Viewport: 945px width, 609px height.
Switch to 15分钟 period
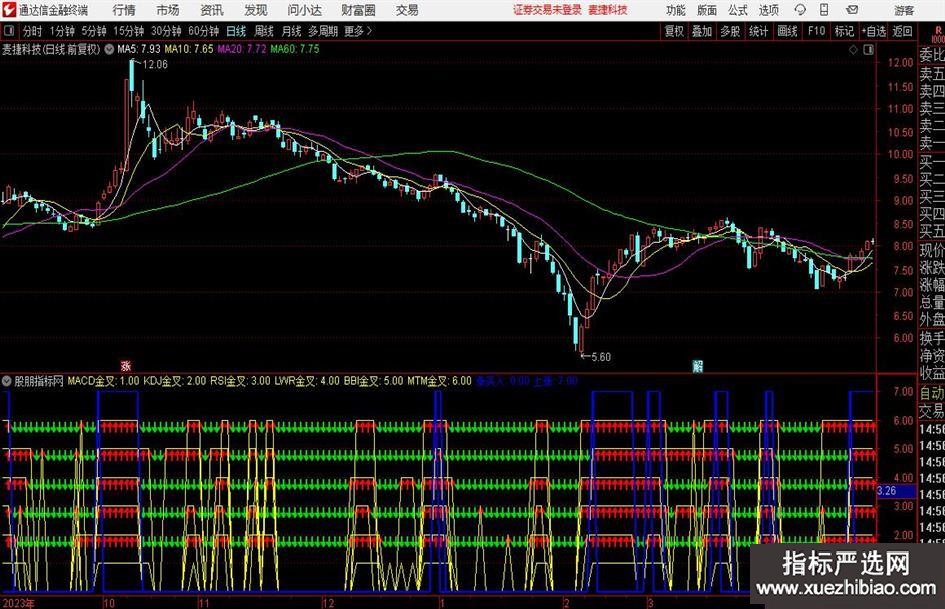[x=129, y=31]
